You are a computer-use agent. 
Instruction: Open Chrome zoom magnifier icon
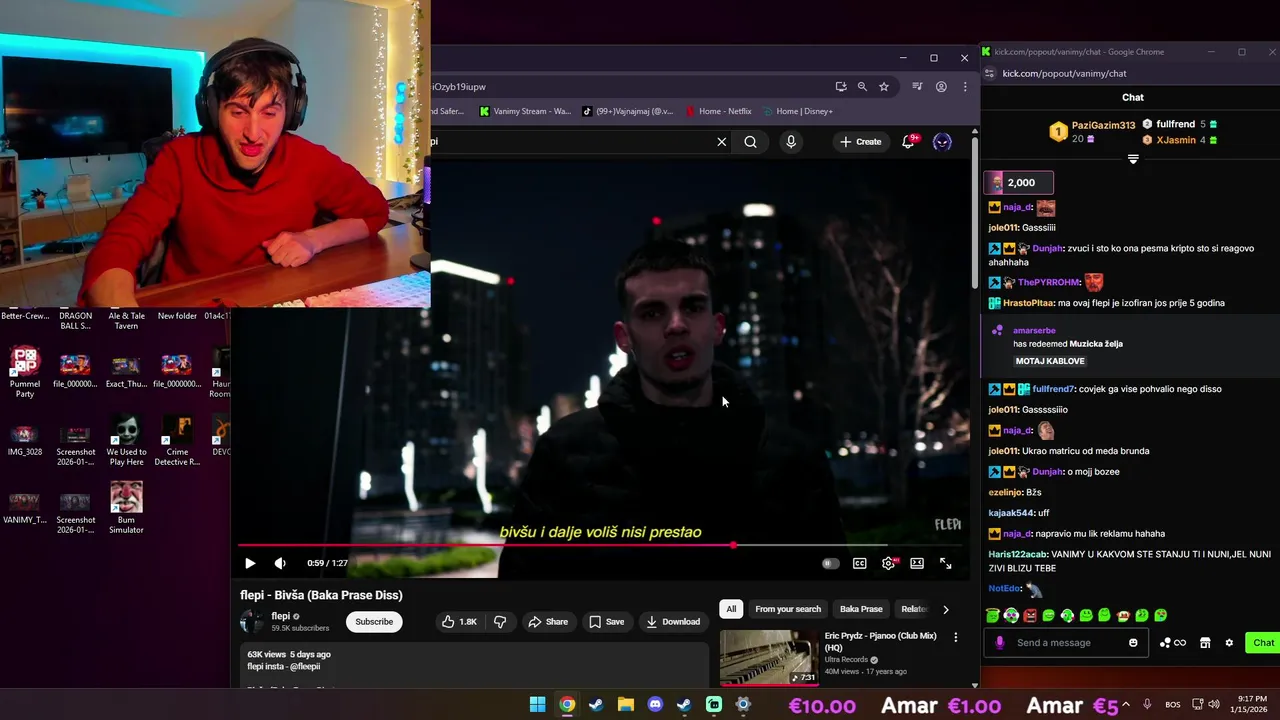tap(862, 87)
